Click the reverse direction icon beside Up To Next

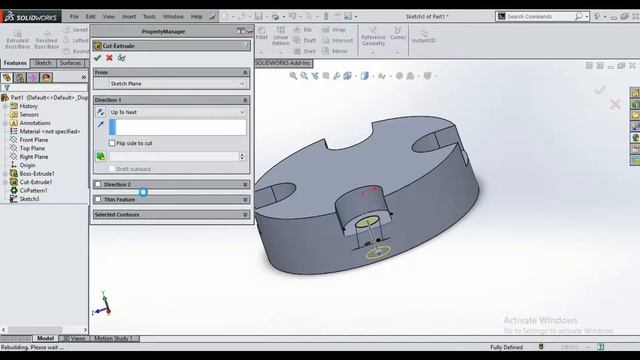point(100,112)
